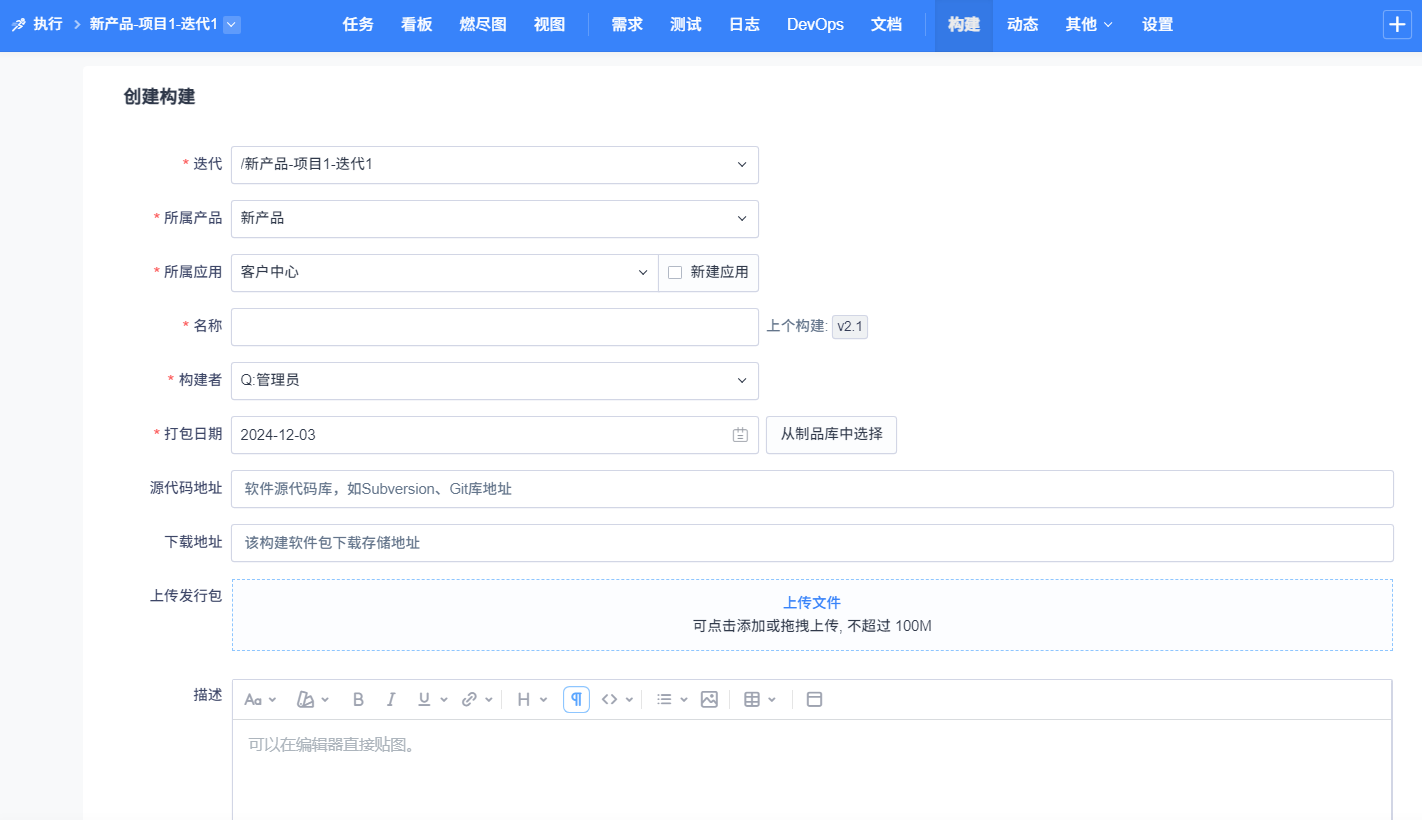Click the 上传文件 link
The width and height of the screenshot is (1422, 820).
[x=811, y=603]
